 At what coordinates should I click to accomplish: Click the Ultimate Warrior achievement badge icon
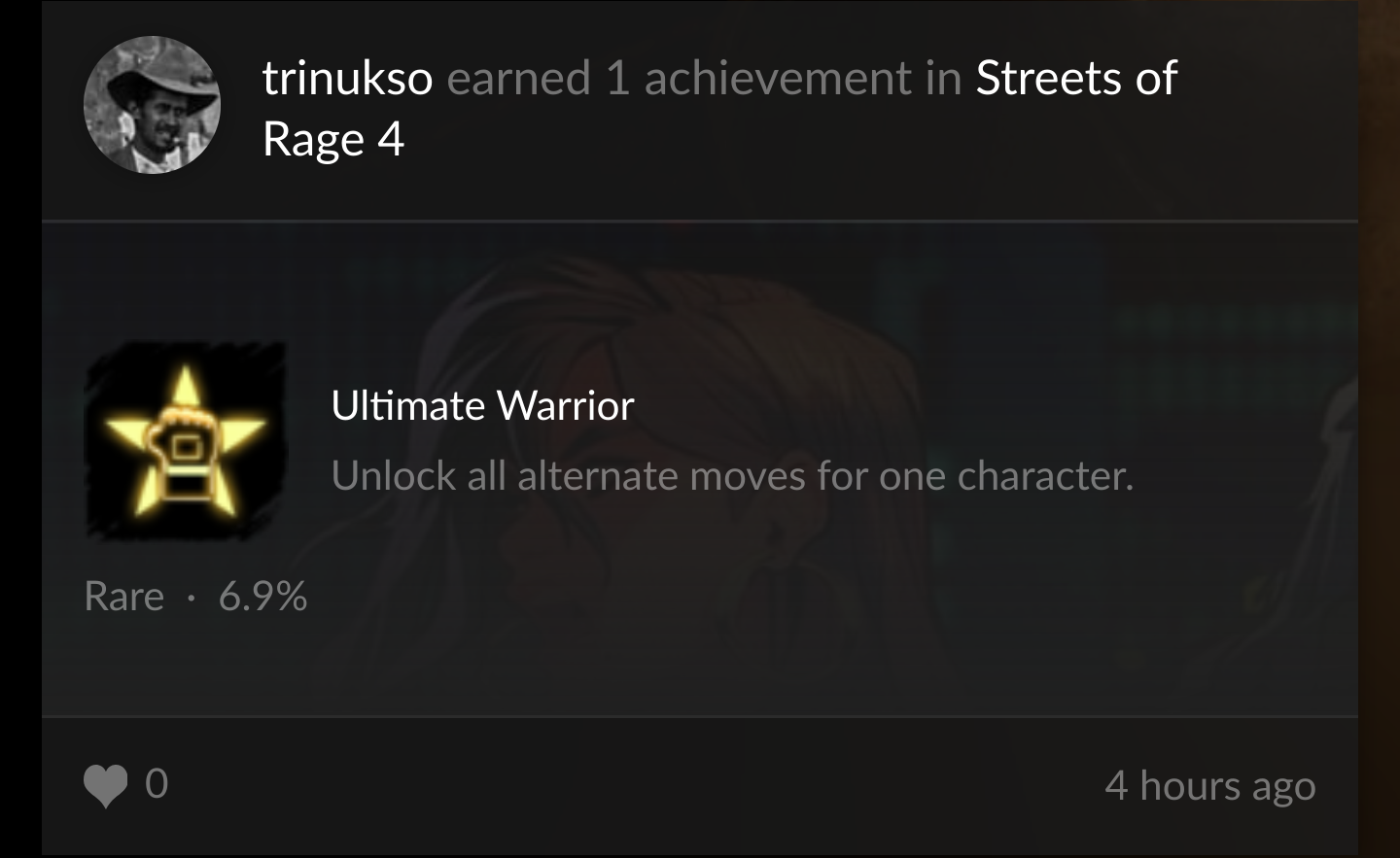coord(185,440)
